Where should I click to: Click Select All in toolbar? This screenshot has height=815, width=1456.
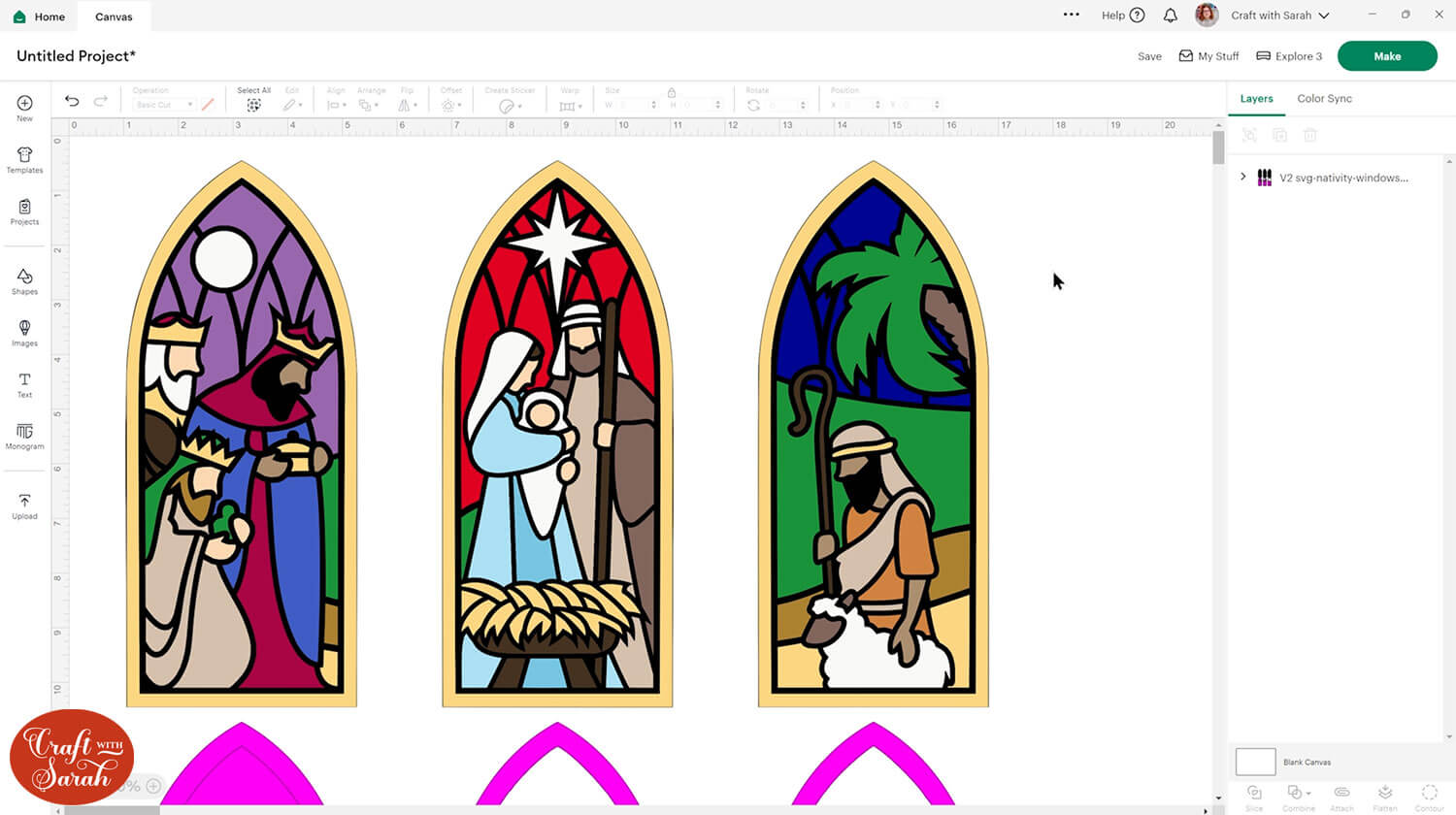[x=253, y=100]
